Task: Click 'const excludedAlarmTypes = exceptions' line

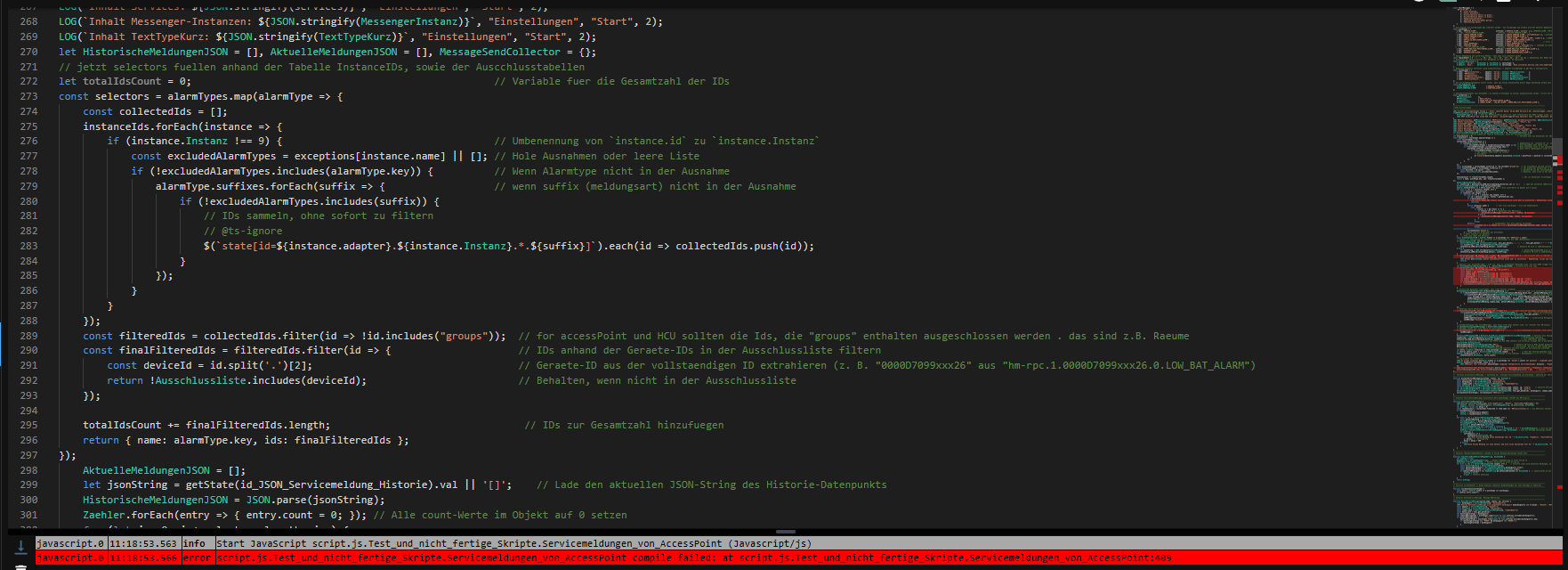Action: coord(309,156)
